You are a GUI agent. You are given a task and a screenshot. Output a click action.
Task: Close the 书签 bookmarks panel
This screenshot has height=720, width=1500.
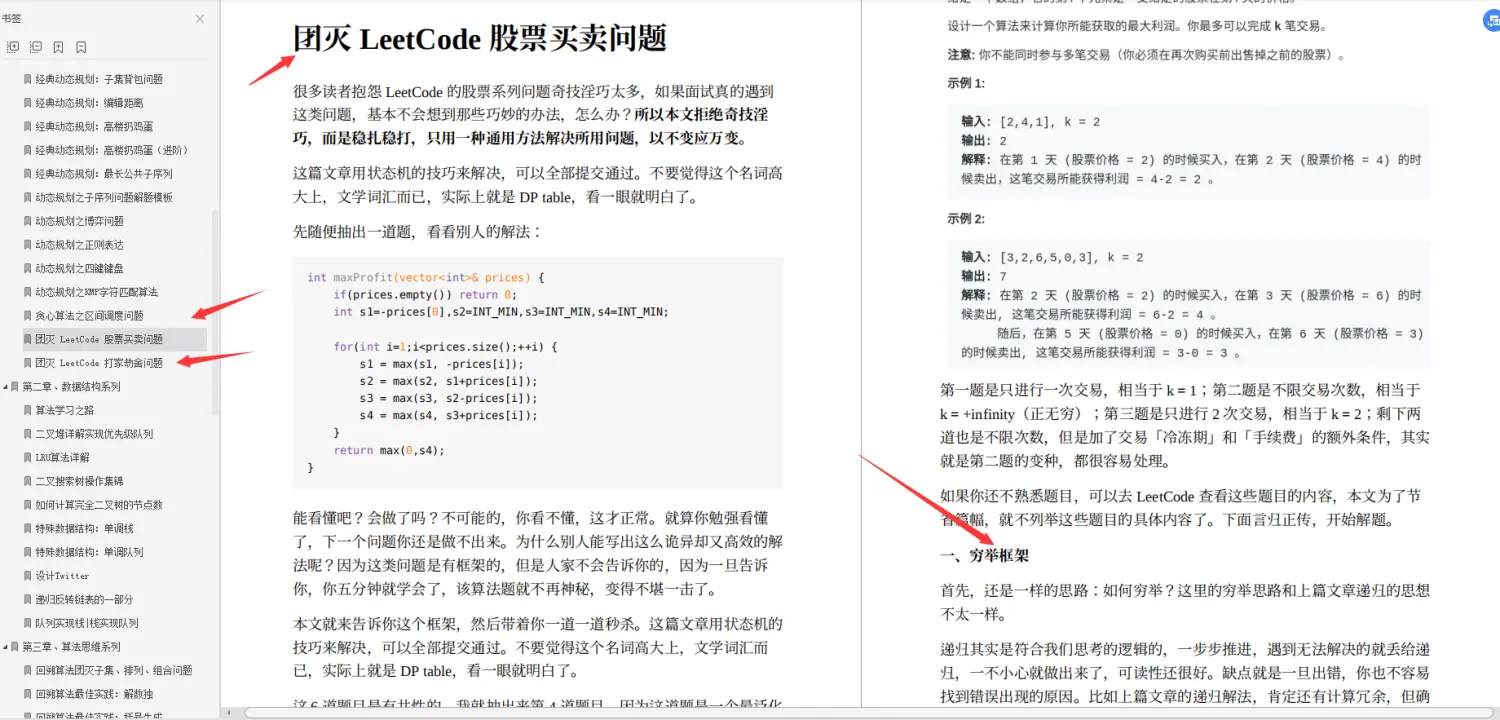(199, 18)
